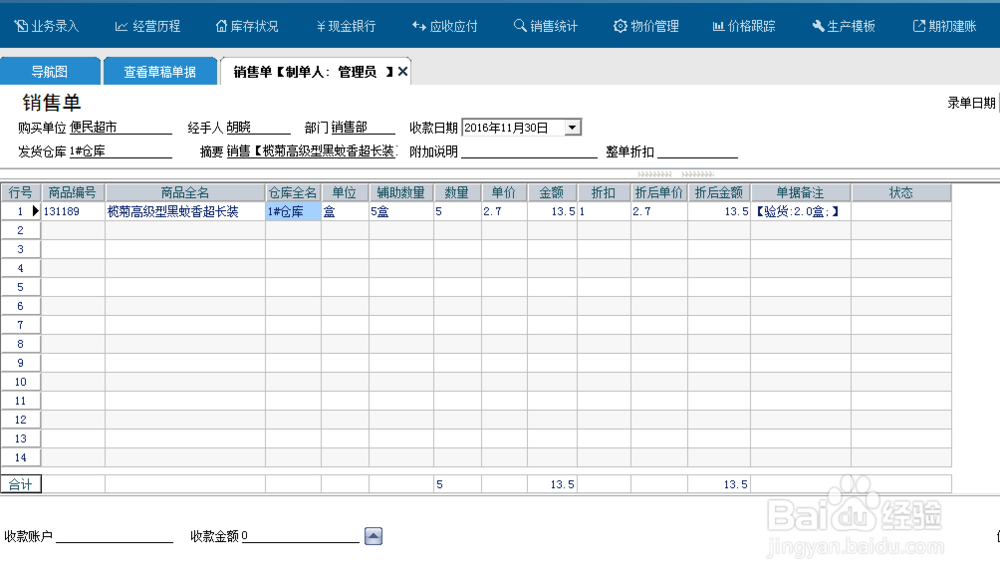1000x581 pixels.
Task: Open the 生产模板 production template module
Action: (x=843, y=26)
